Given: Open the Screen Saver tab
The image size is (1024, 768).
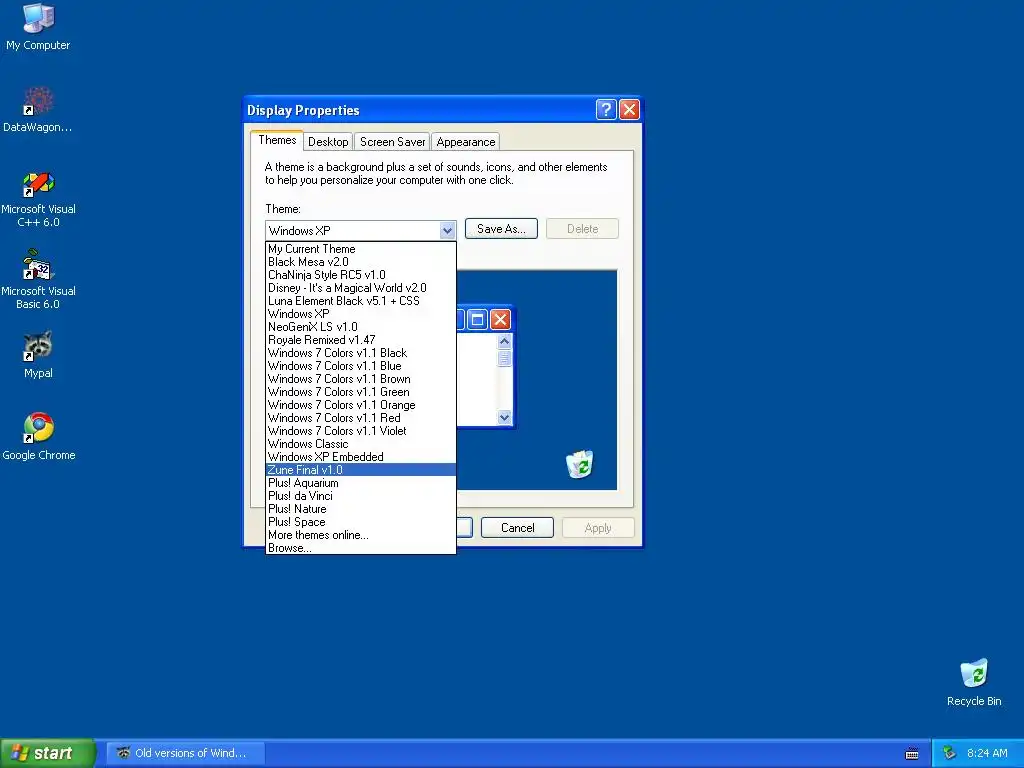Looking at the screenshot, I should pyautogui.click(x=392, y=142).
